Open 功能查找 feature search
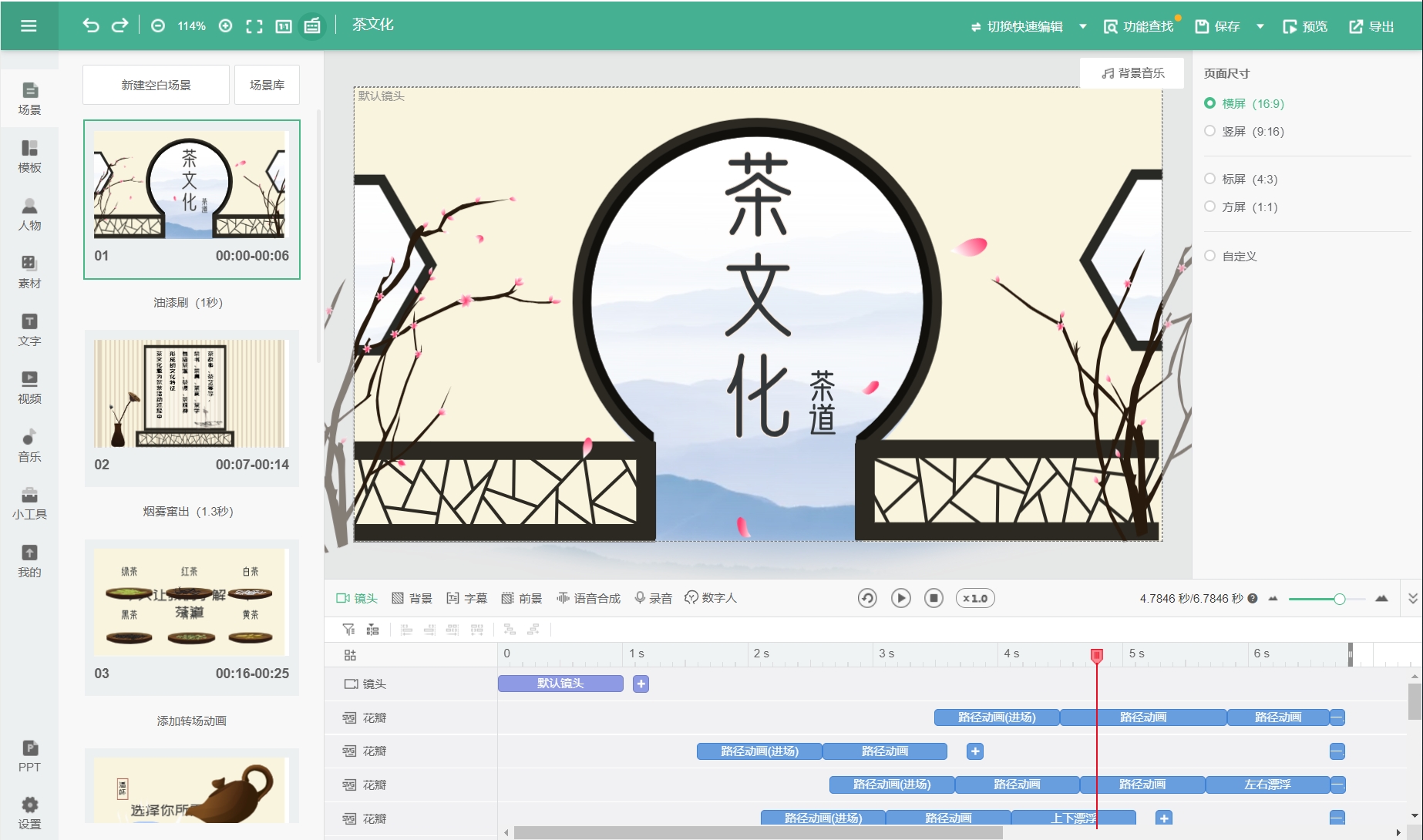Viewport: 1423px width, 840px height. coord(1139,26)
